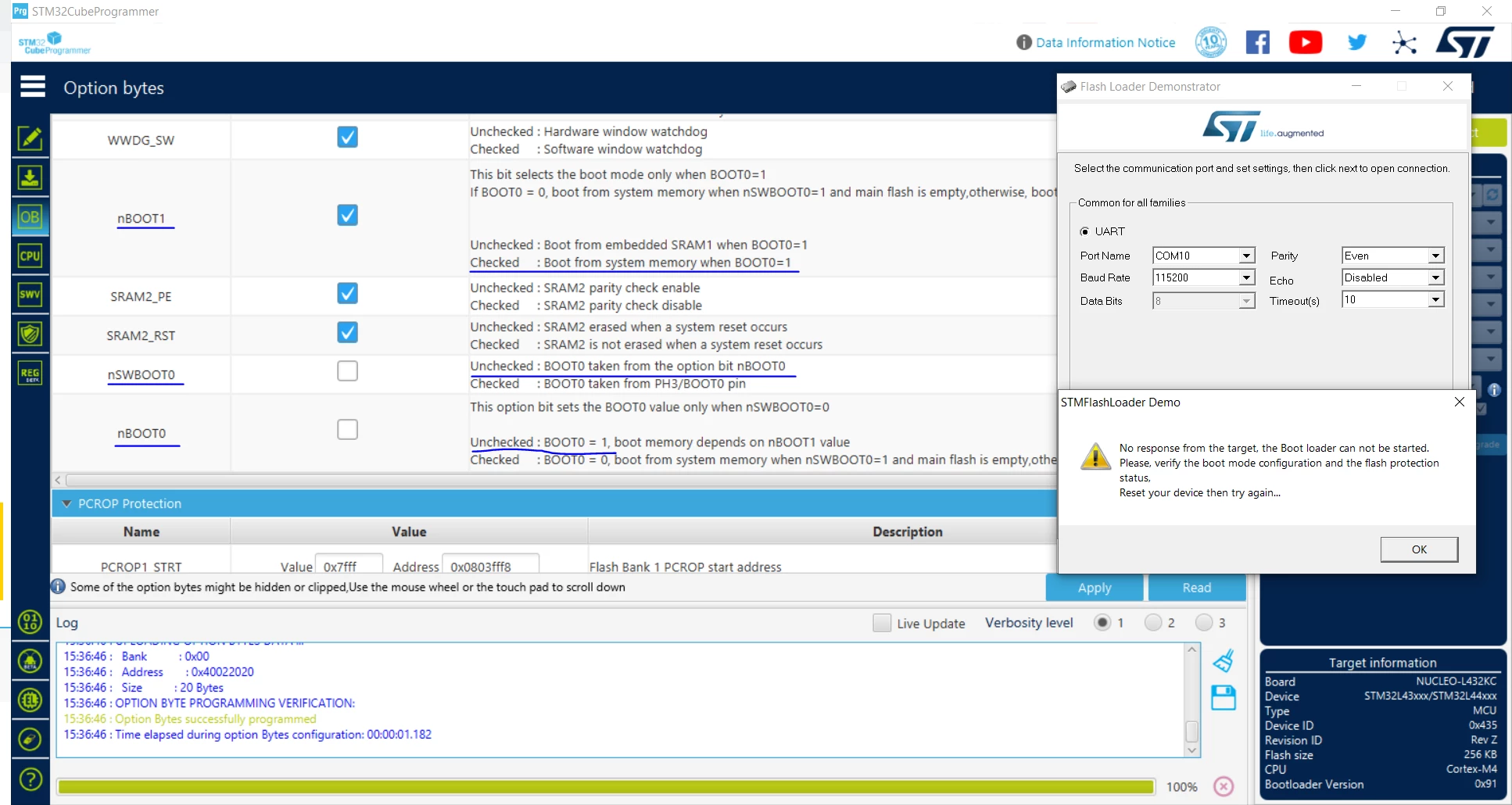
Task: Click the EL external loader sidebar icon
Action: tap(30, 700)
